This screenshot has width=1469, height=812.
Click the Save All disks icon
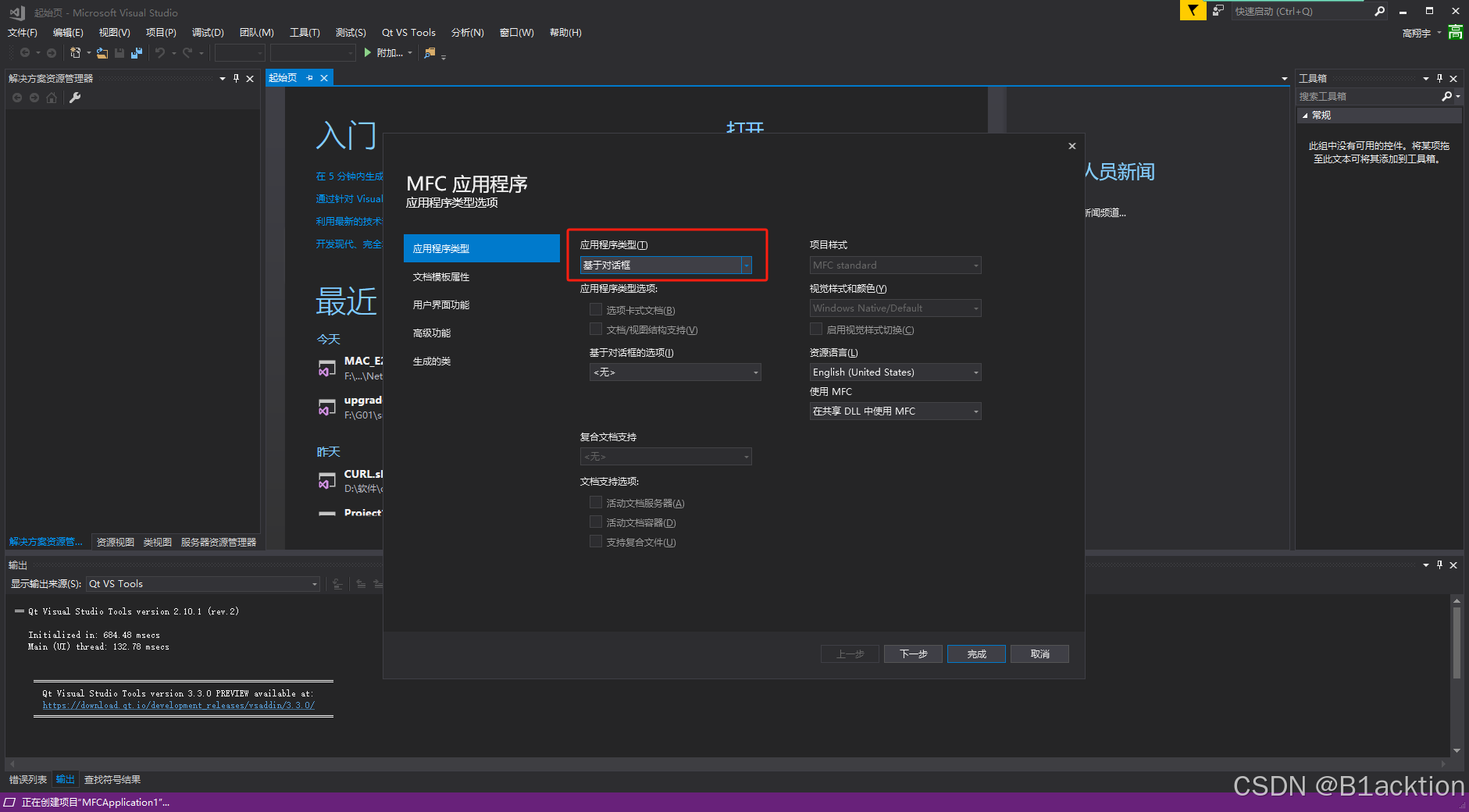137,53
